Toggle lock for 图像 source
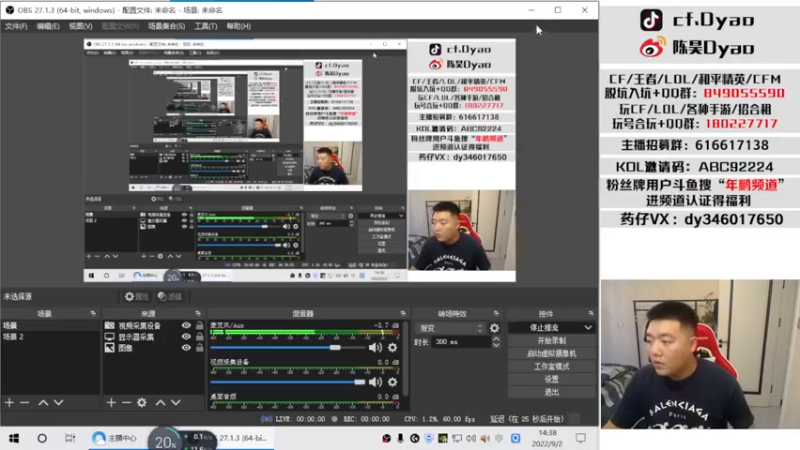The height and width of the screenshot is (450, 800). 199,348
